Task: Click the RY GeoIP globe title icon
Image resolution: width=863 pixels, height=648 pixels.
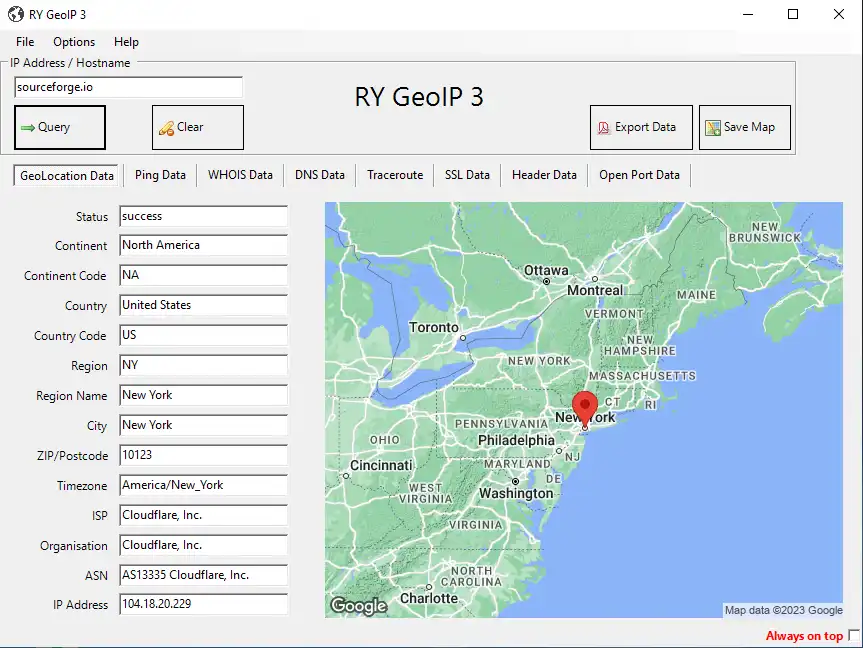Action: pos(16,14)
